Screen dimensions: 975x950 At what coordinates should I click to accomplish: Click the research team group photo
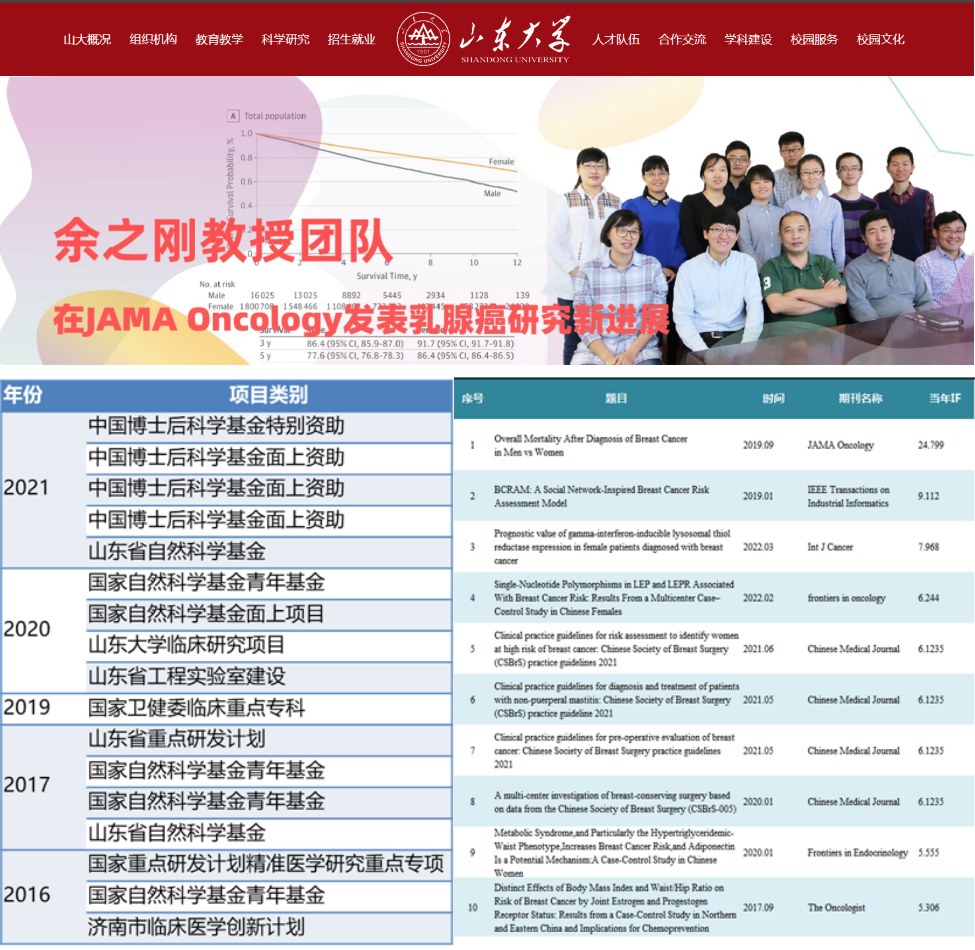tap(760, 246)
